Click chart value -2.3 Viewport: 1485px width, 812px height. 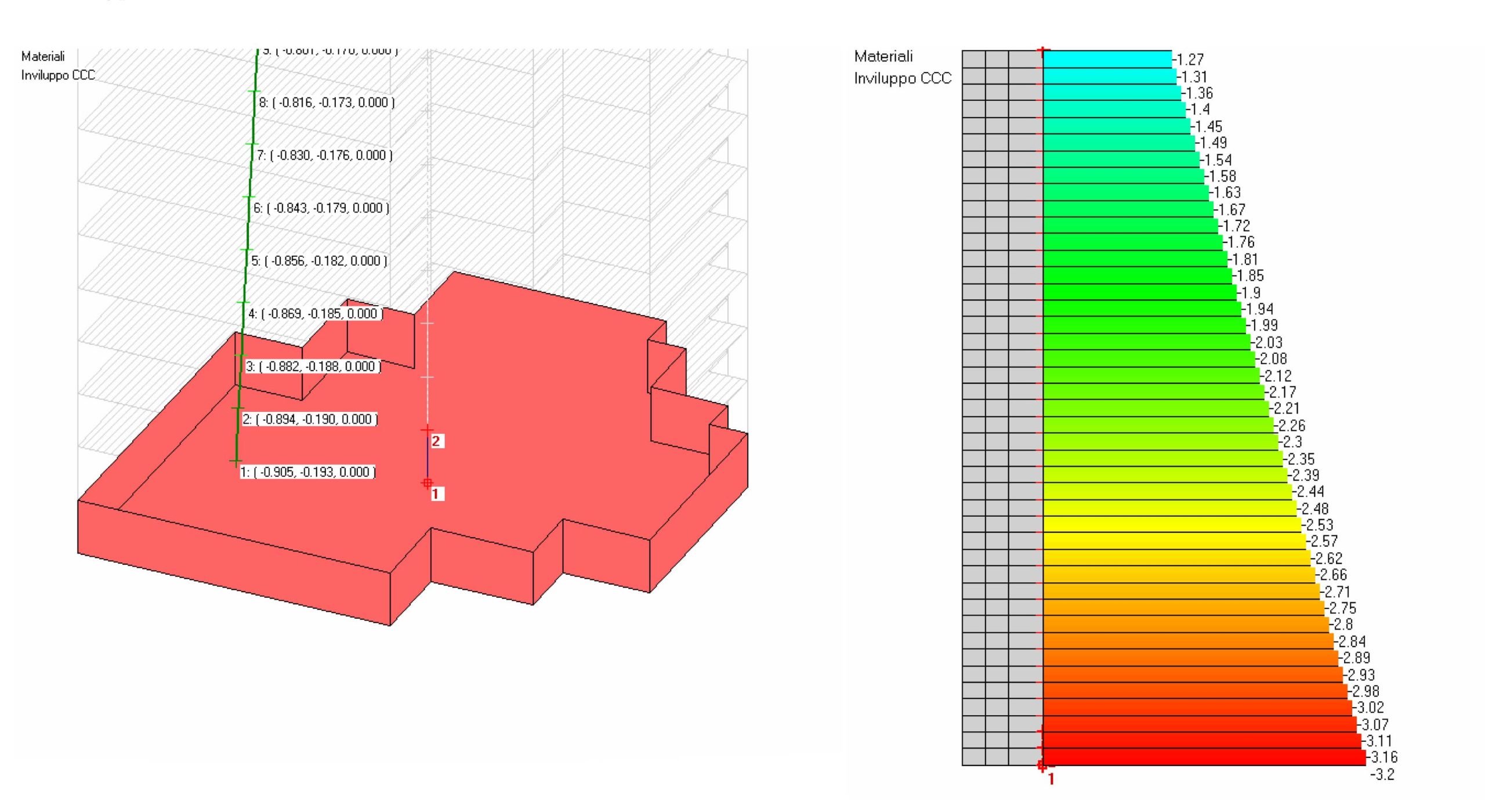[1291, 442]
